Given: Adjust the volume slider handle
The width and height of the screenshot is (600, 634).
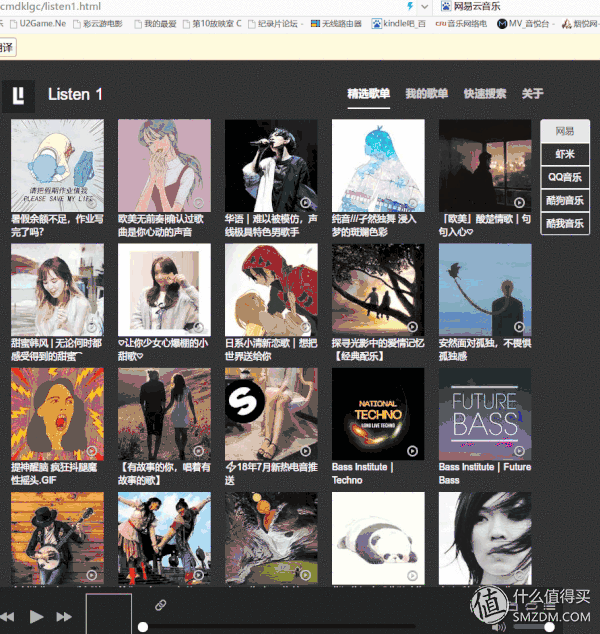Looking at the screenshot, I should pos(549,627).
